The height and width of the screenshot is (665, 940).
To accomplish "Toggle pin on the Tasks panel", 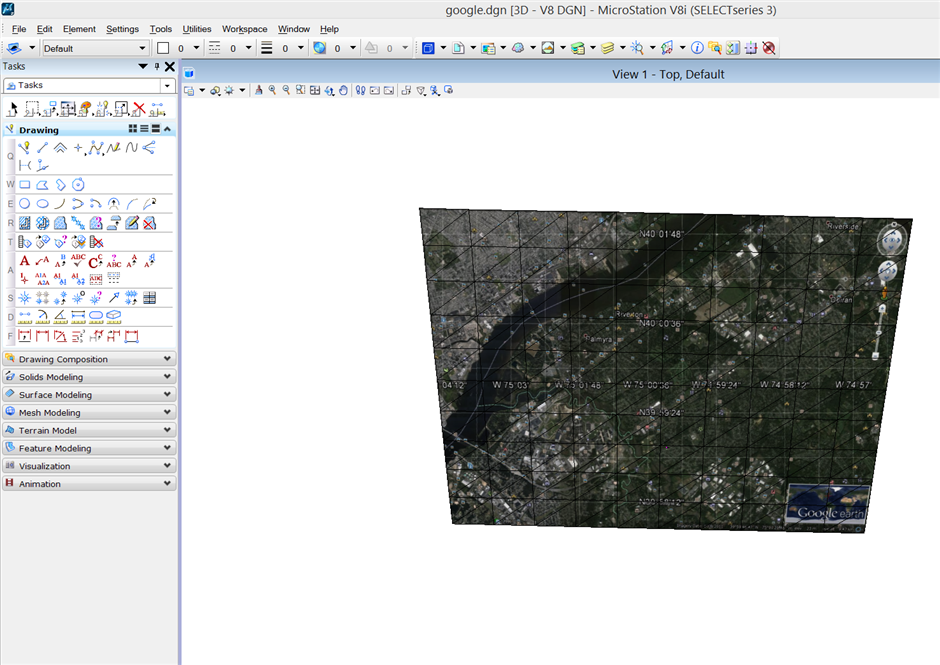I will point(156,67).
